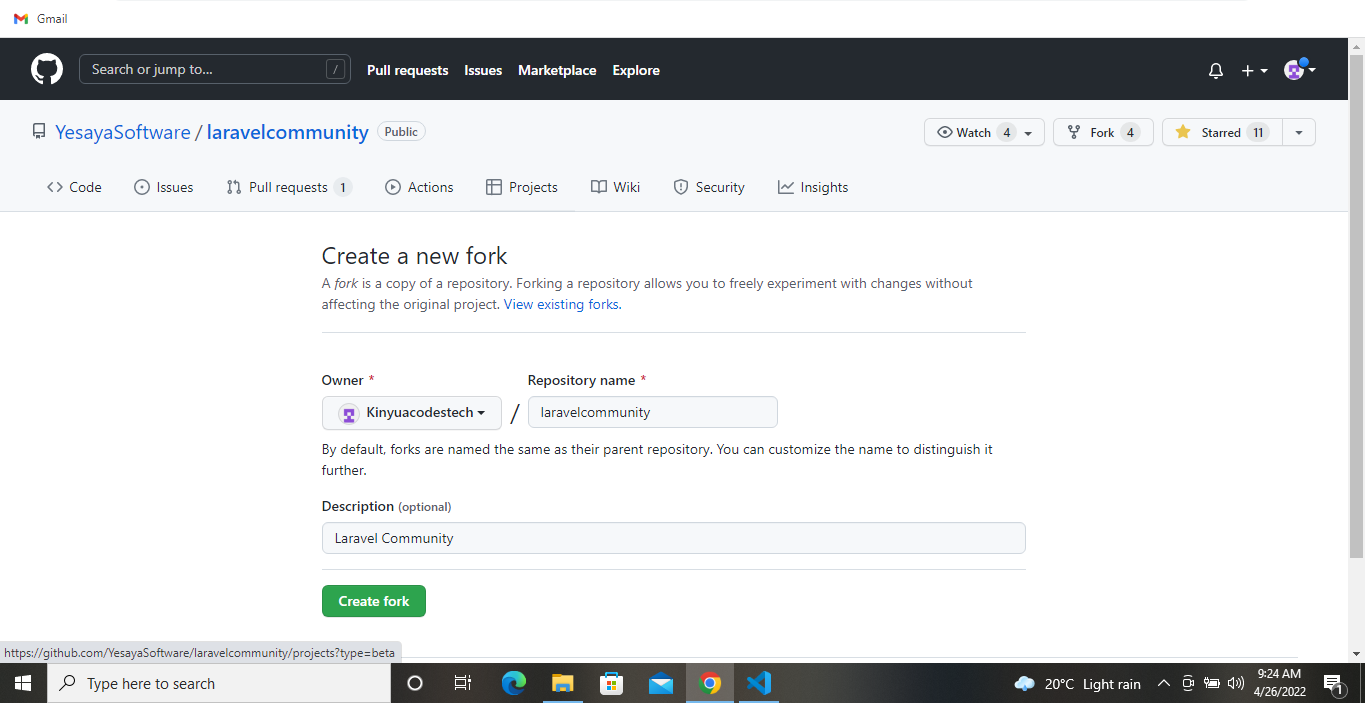The image size is (1365, 703).
Task: Open the YesayaSoftware owner link
Action: [x=123, y=132]
